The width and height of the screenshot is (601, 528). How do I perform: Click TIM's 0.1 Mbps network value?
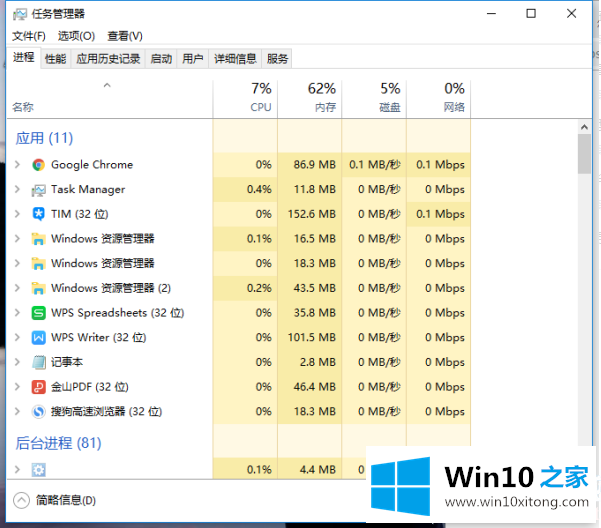[x=440, y=214]
